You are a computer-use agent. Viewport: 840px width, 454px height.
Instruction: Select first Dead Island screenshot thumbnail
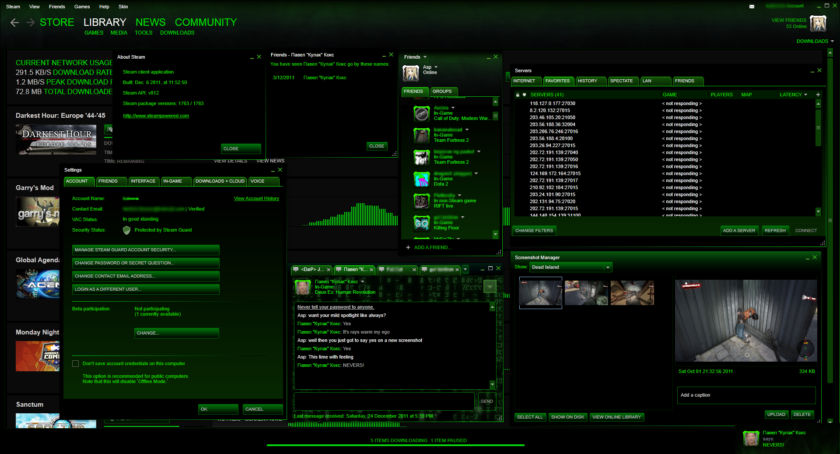point(541,293)
